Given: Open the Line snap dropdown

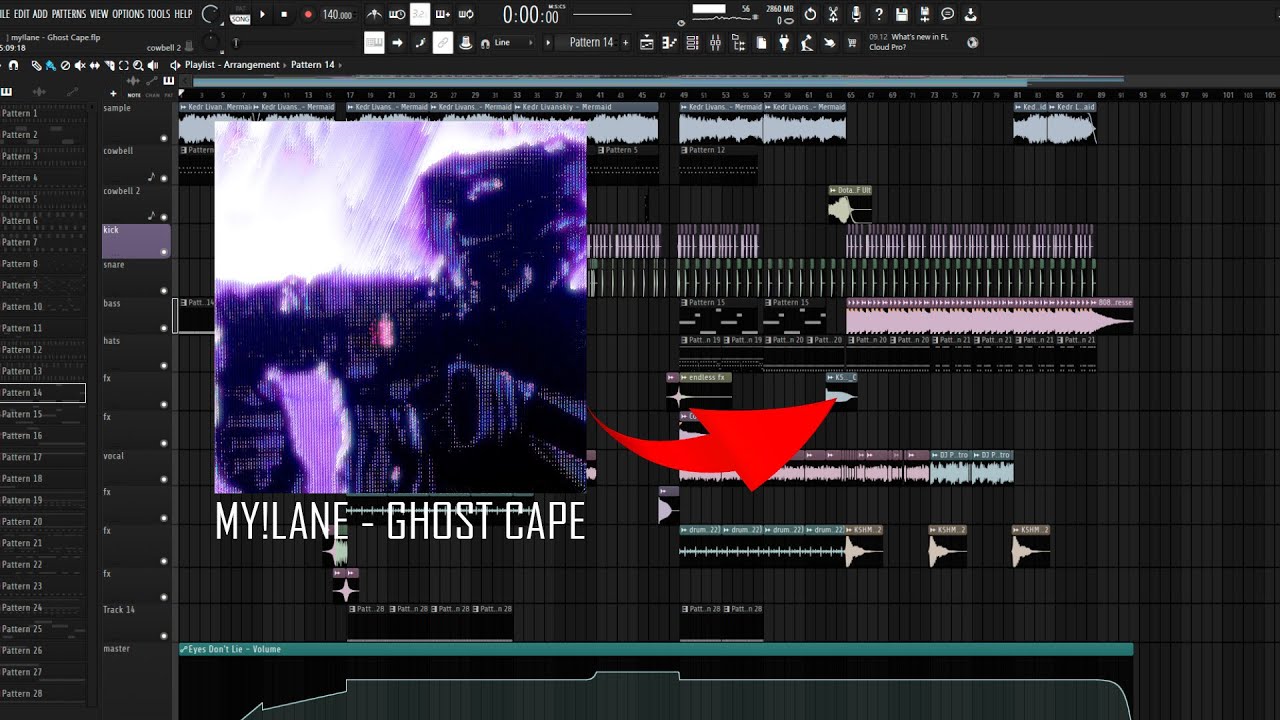Looking at the screenshot, I should click(x=516, y=43).
